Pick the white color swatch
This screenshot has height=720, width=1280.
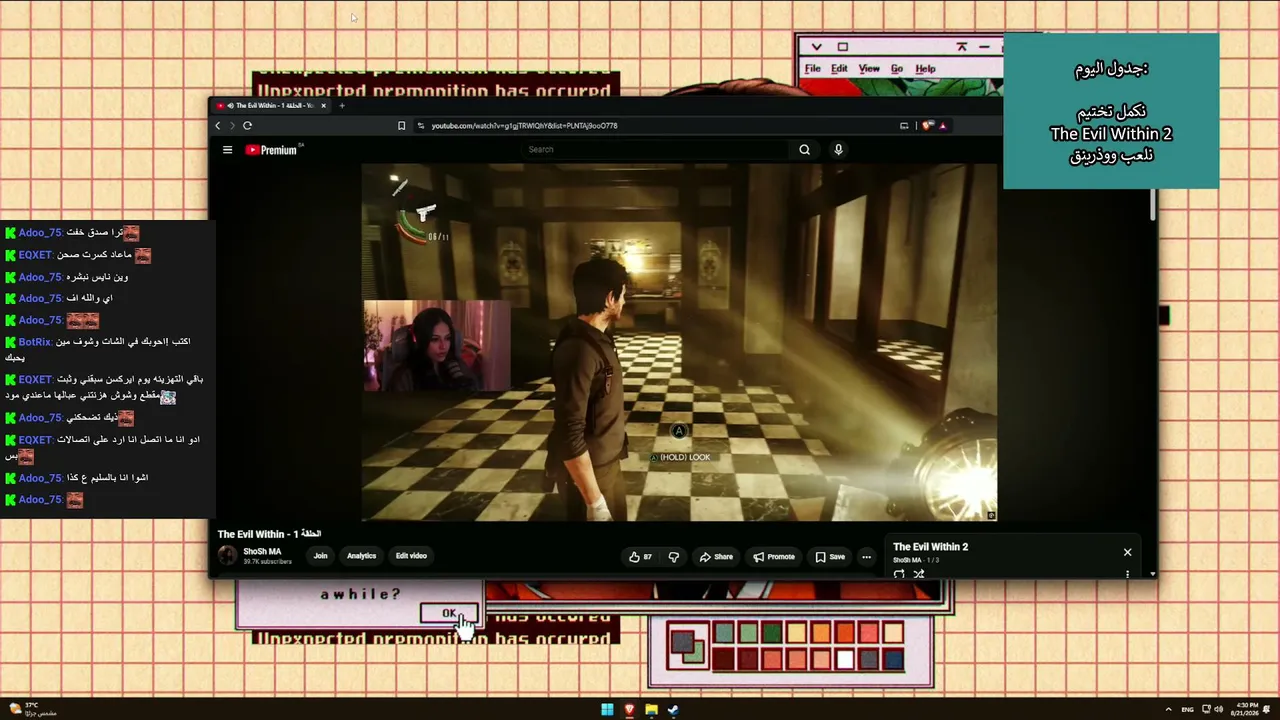point(845,659)
